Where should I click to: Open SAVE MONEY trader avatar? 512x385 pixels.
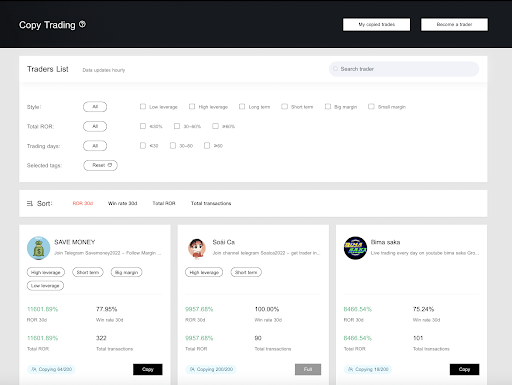39,248
